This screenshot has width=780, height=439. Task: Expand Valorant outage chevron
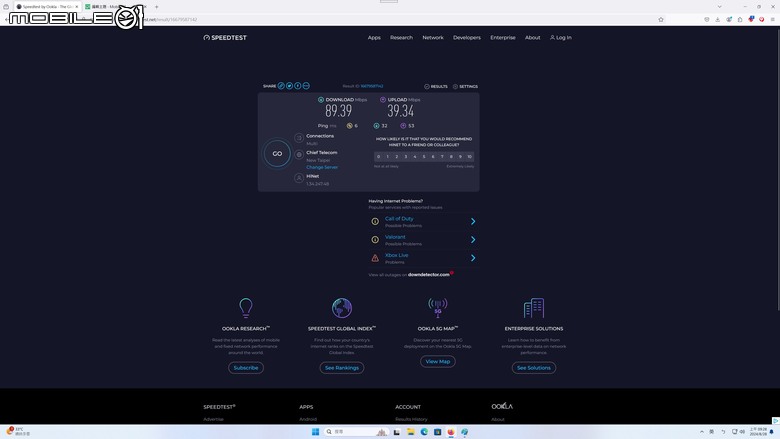pyautogui.click(x=473, y=240)
